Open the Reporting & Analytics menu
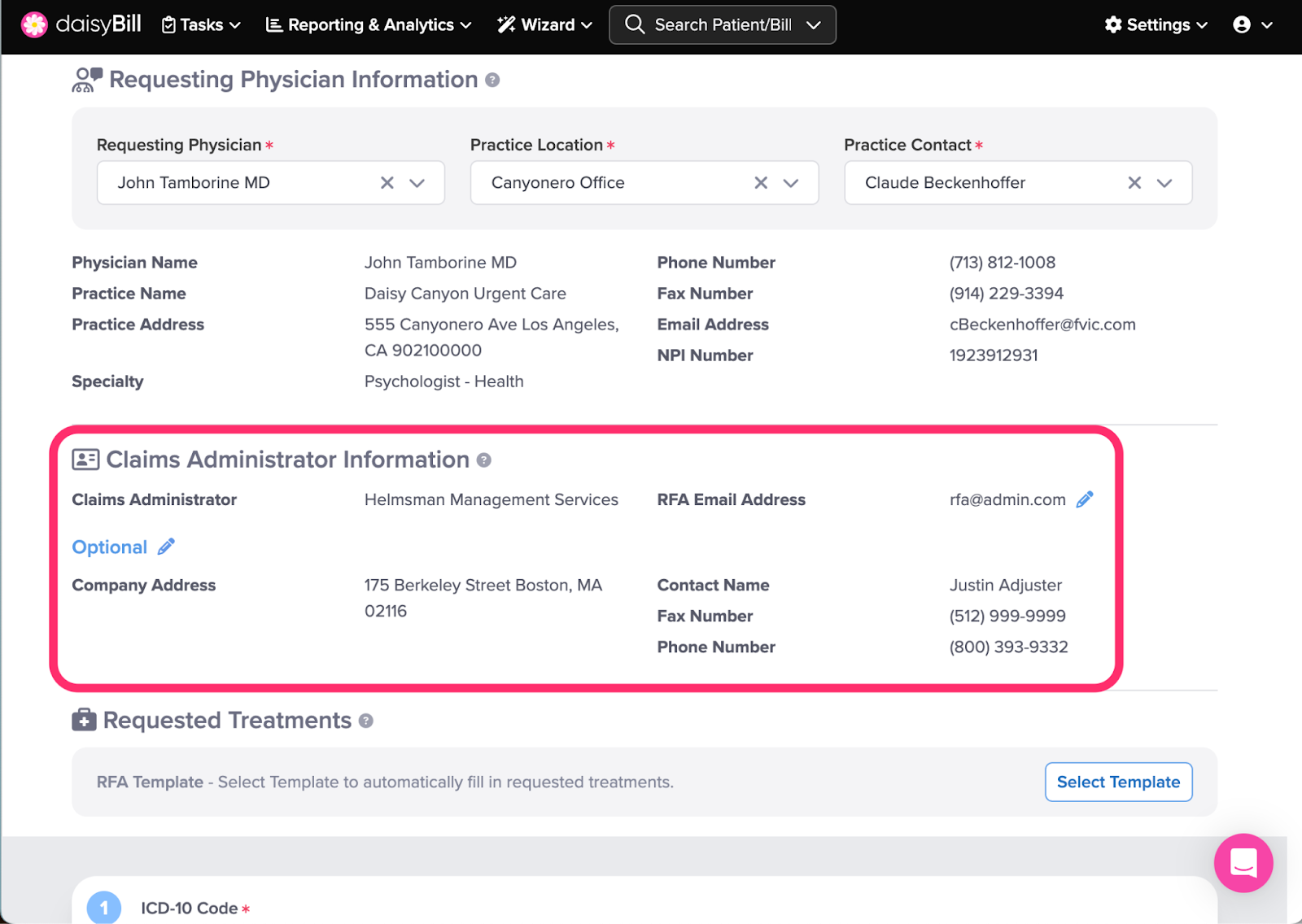The image size is (1302, 924). [369, 25]
